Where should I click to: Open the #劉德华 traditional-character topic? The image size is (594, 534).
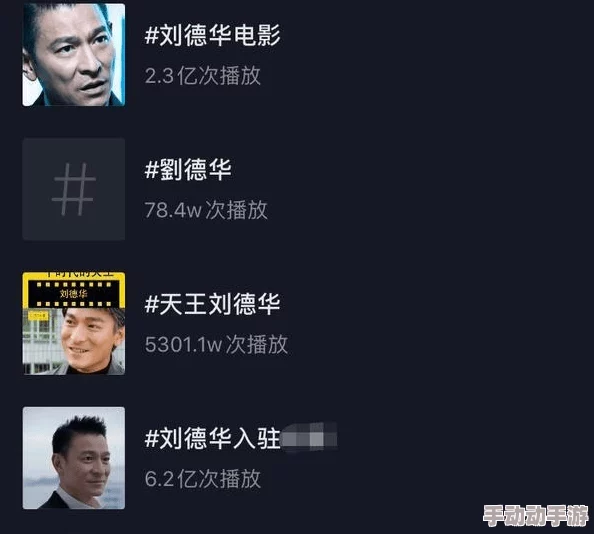point(188,169)
